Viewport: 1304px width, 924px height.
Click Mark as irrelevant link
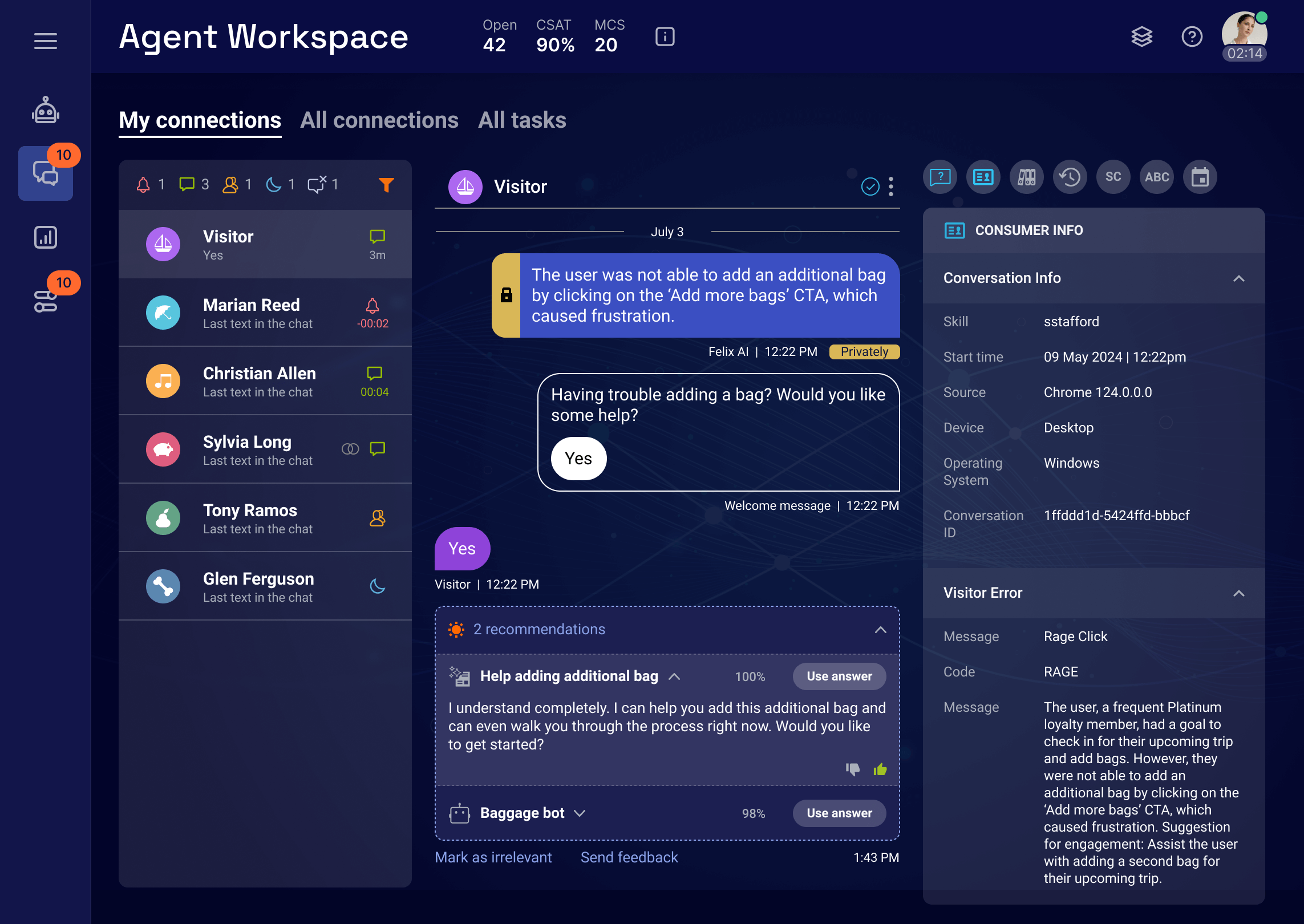(493, 857)
